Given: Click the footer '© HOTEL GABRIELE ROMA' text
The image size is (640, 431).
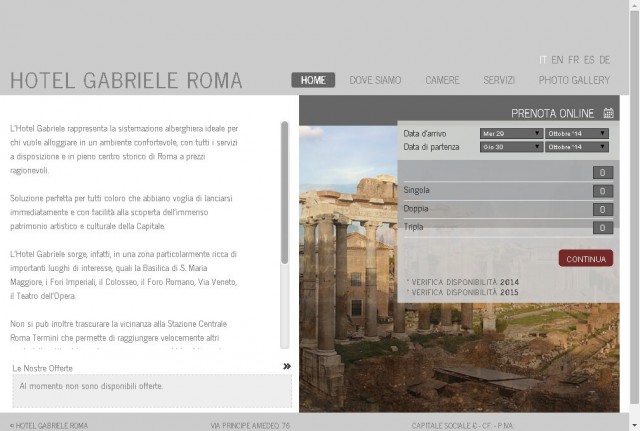Looking at the screenshot, I should pyautogui.click(x=49, y=426).
